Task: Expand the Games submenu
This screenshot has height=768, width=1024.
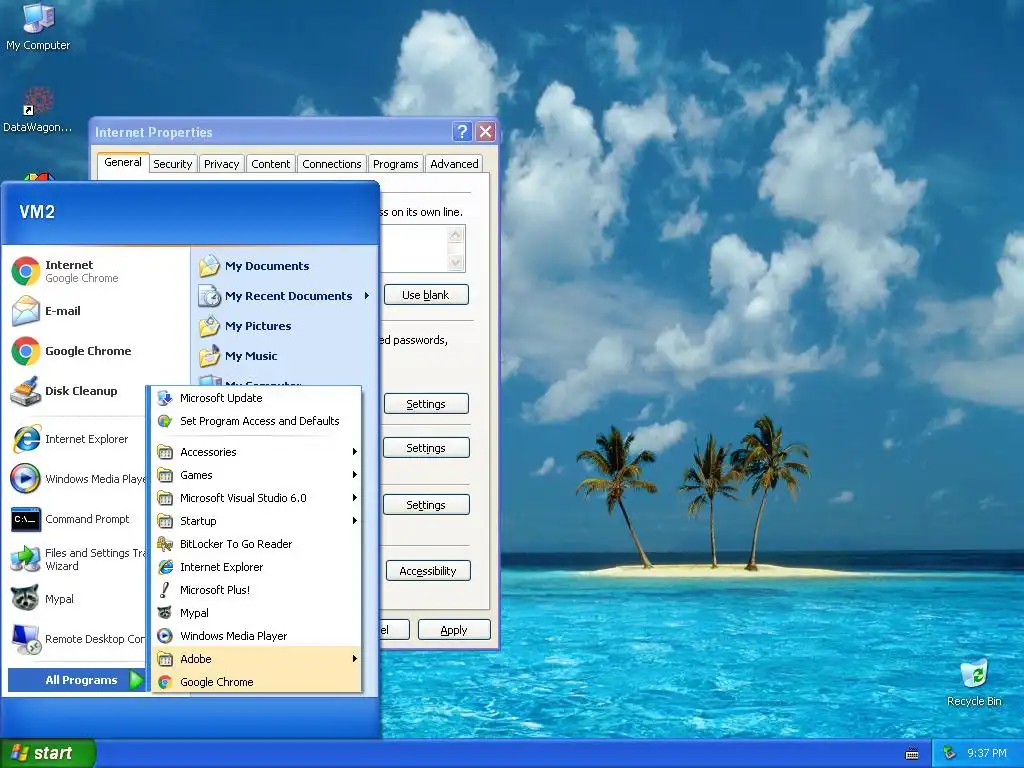Action: pos(257,475)
